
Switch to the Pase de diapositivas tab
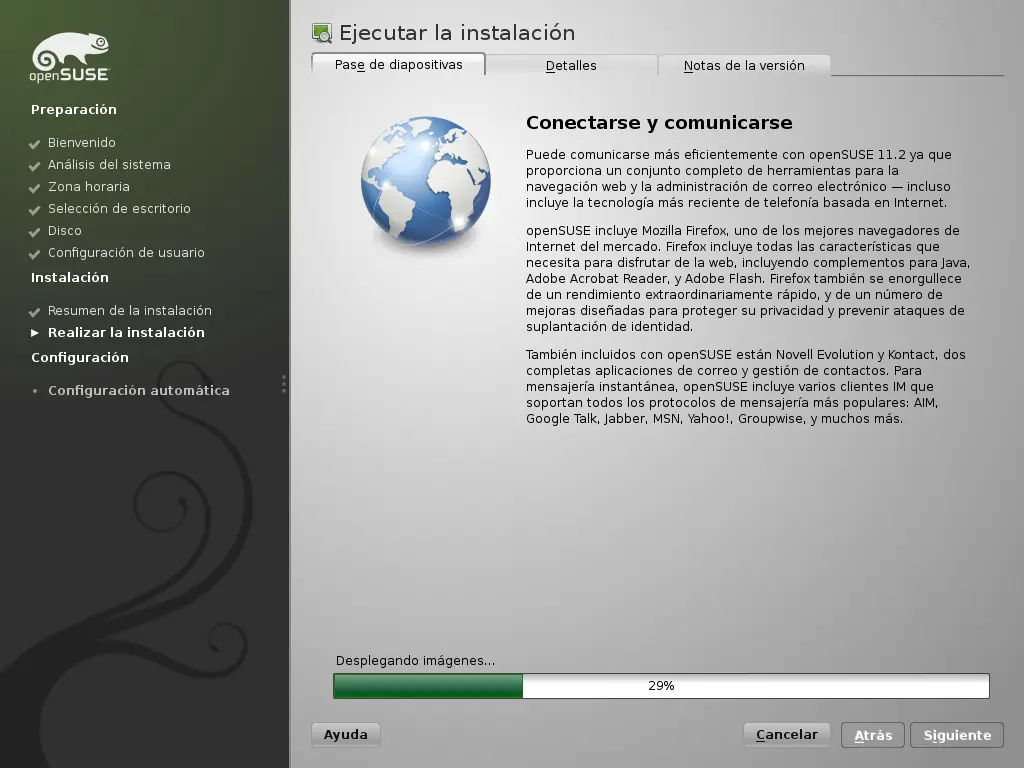(x=398, y=65)
